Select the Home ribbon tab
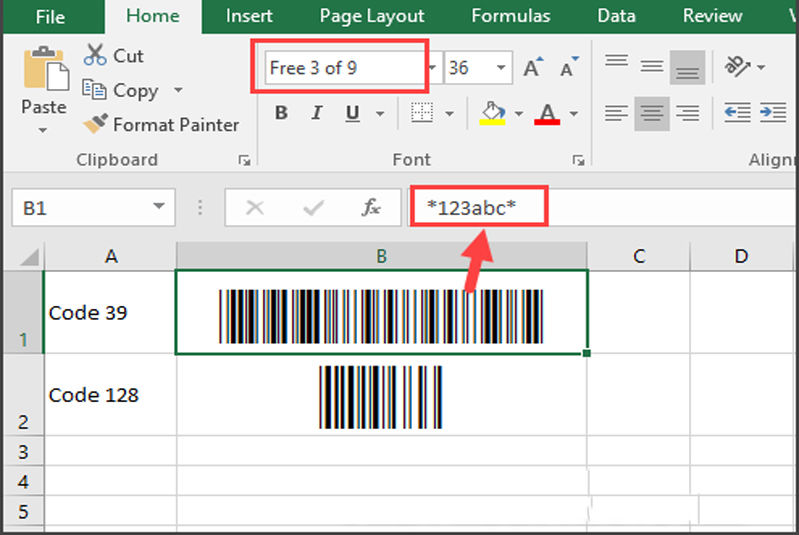This screenshot has height=535, width=799. click(x=153, y=16)
